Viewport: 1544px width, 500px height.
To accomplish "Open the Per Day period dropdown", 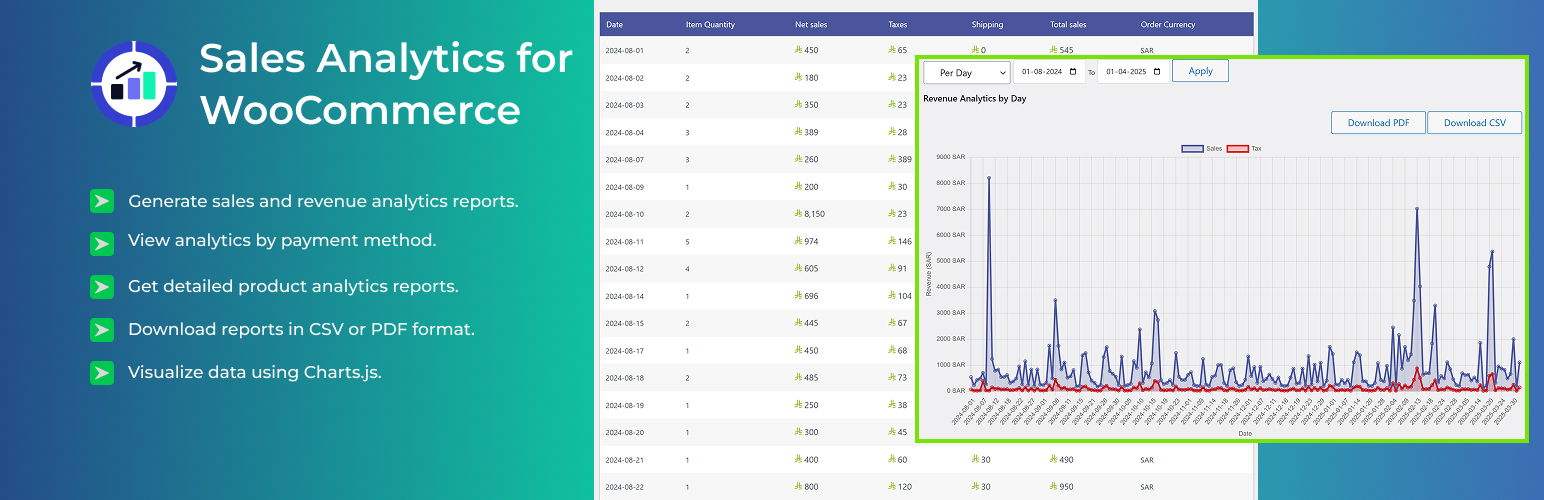I will coord(967,72).
